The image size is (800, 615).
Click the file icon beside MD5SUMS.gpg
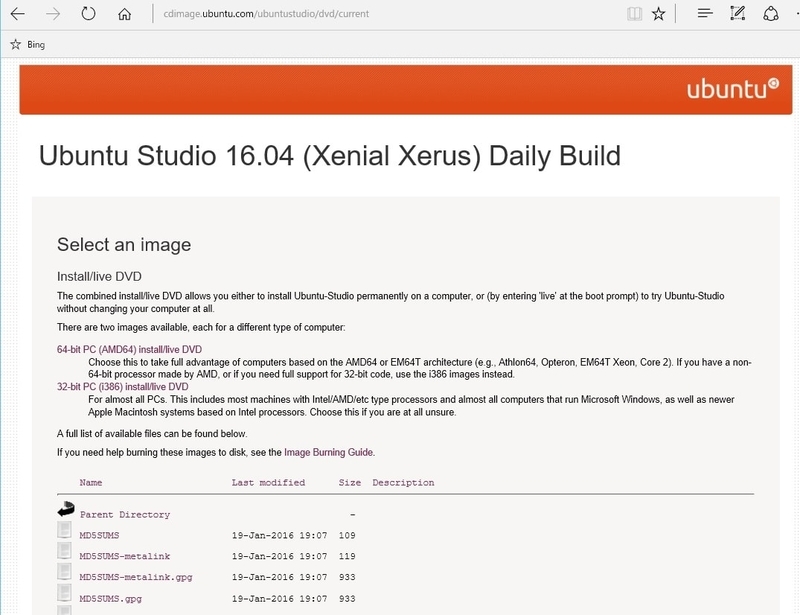[64, 593]
